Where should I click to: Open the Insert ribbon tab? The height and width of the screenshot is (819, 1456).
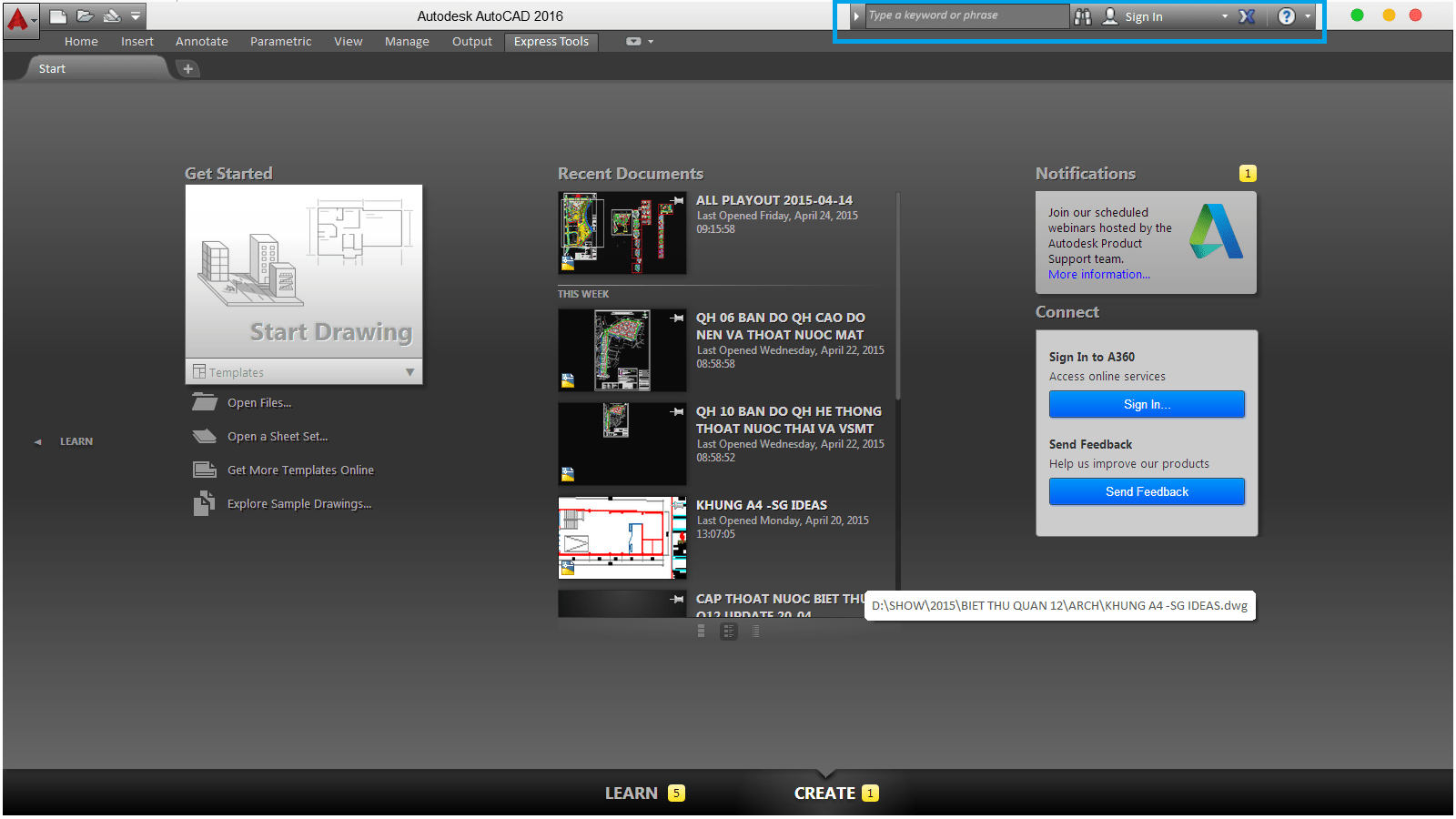click(x=137, y=42)
